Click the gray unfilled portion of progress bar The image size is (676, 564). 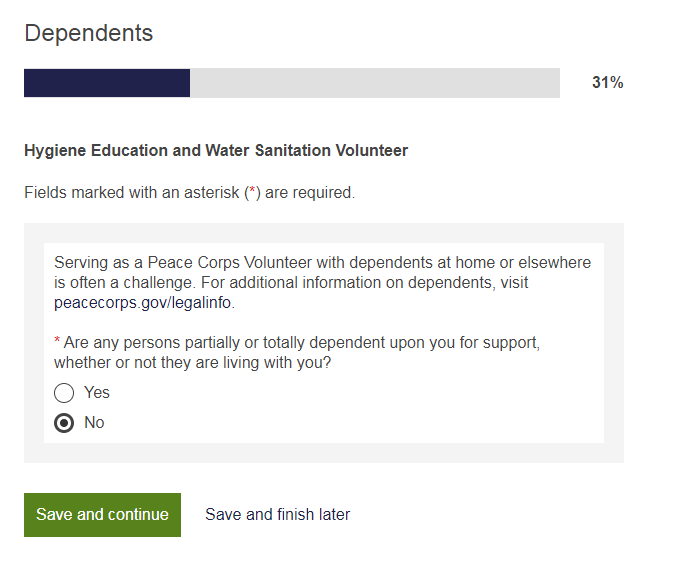pyautogui.click(x=375, y=83)
